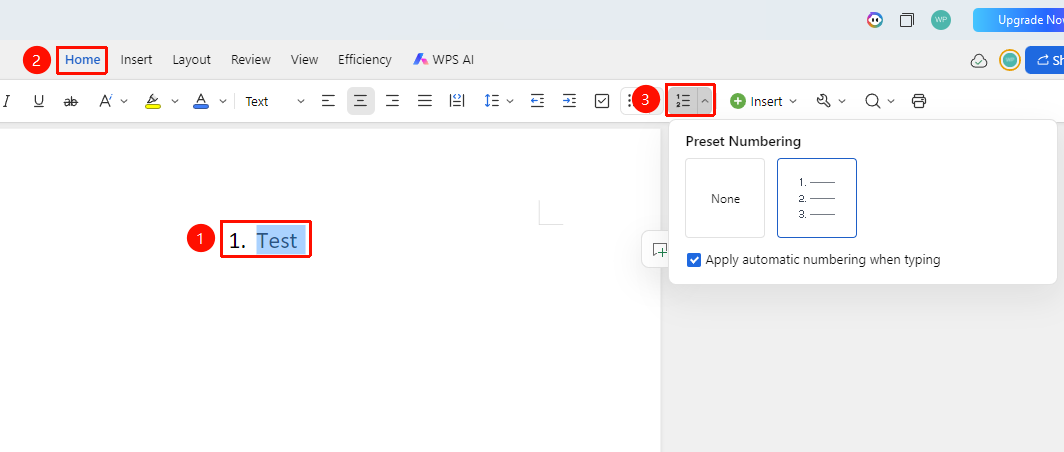The image size is (1064, 452).
Task: Open the Review tab
Action: [x=250, y=60]
